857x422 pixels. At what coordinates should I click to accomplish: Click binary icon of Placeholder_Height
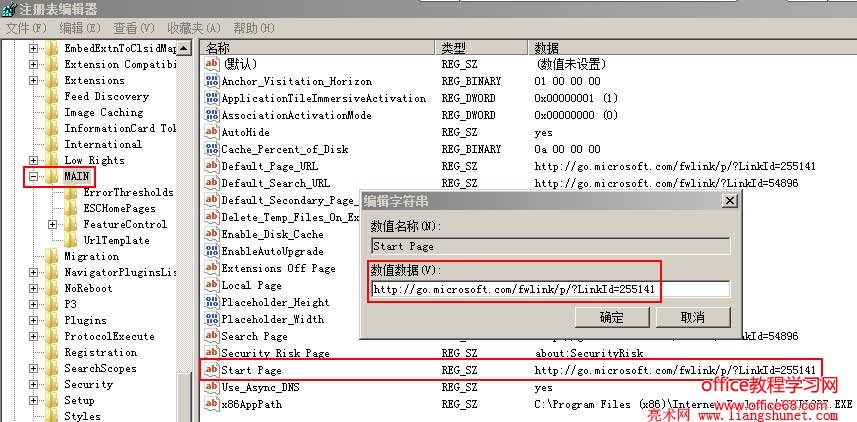coord(212,302)
